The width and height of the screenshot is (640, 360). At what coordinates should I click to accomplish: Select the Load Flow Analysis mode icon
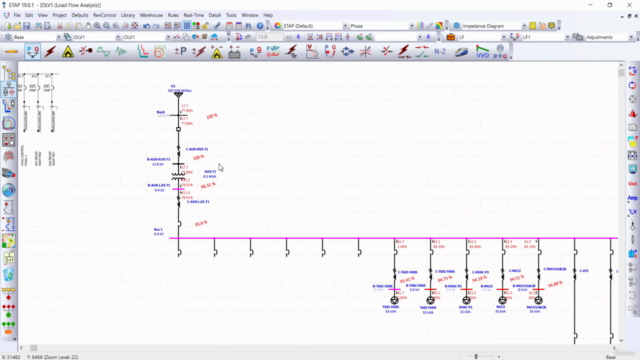(32, 52)
